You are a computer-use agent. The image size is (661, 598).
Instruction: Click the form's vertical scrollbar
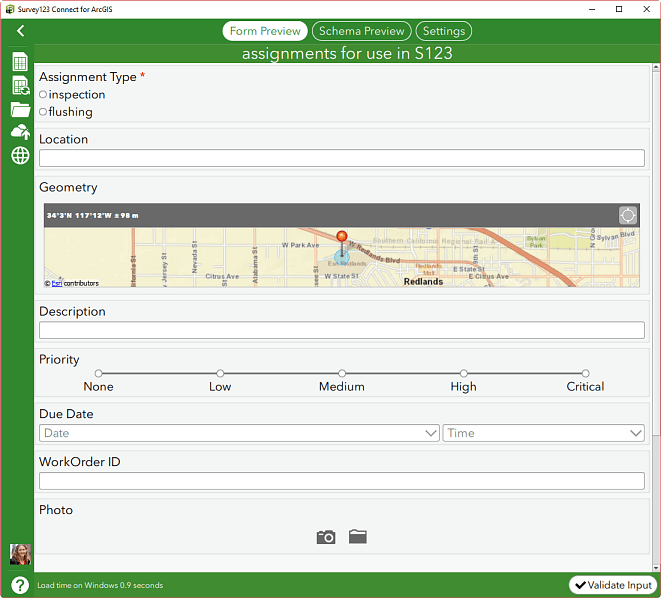click(x=656, y=253)
